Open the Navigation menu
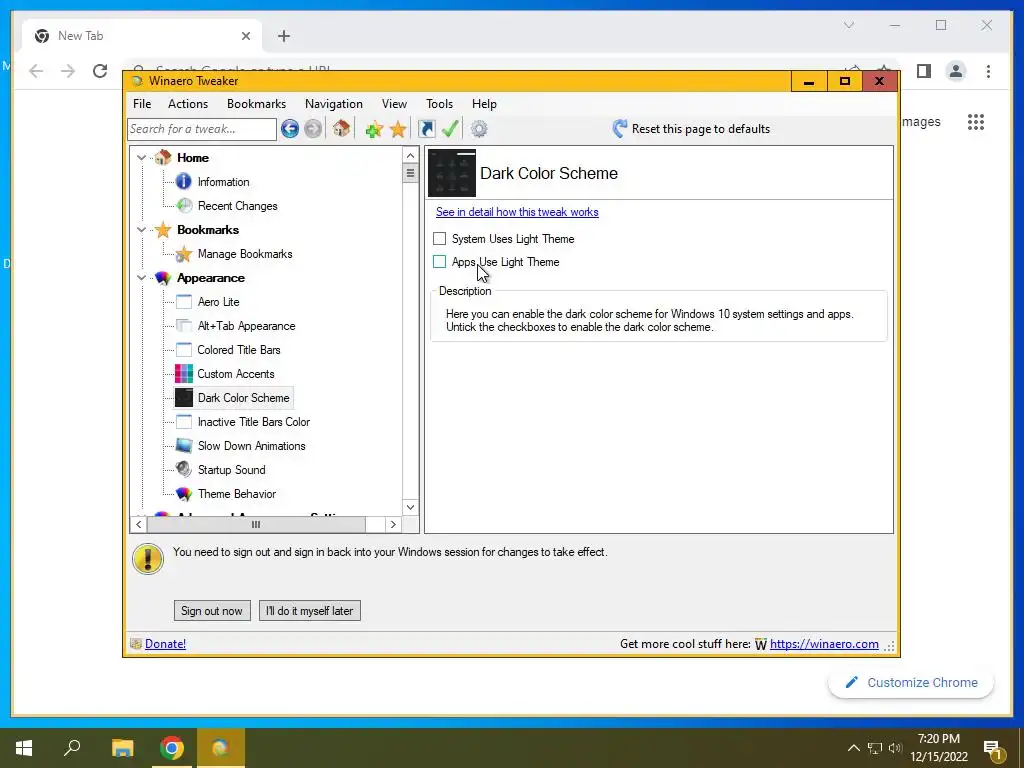The image size is (1024, 768). tap(334, 104)
